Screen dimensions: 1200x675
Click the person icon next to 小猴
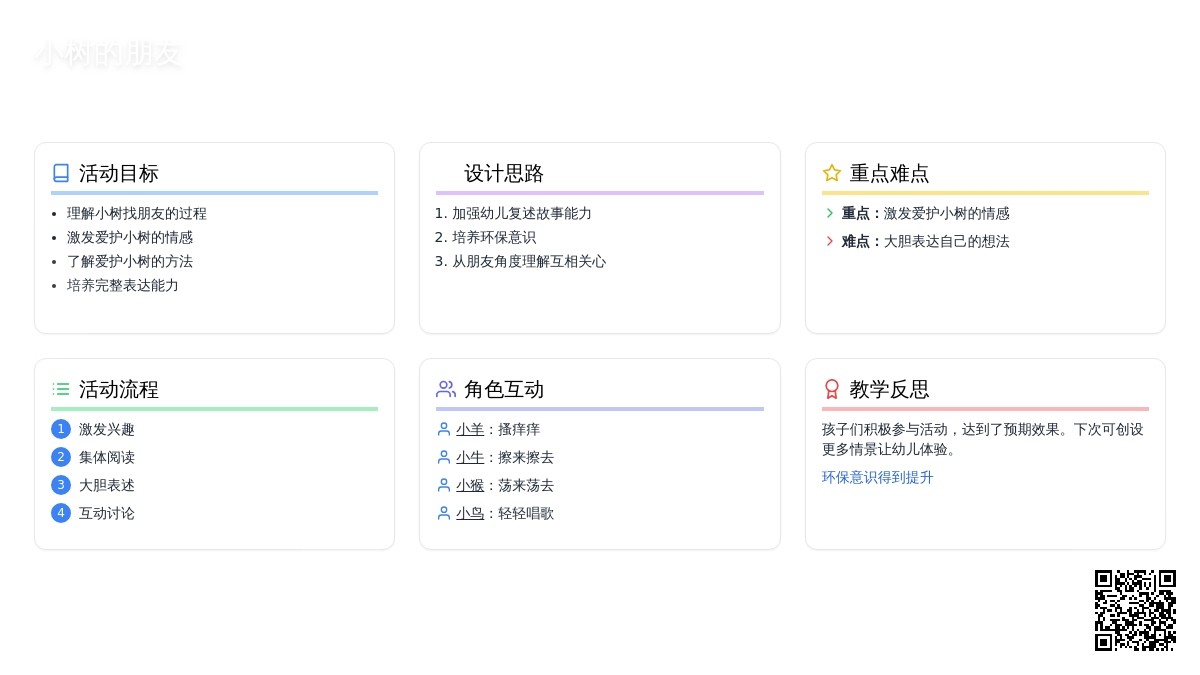click(x=444, y=485)
